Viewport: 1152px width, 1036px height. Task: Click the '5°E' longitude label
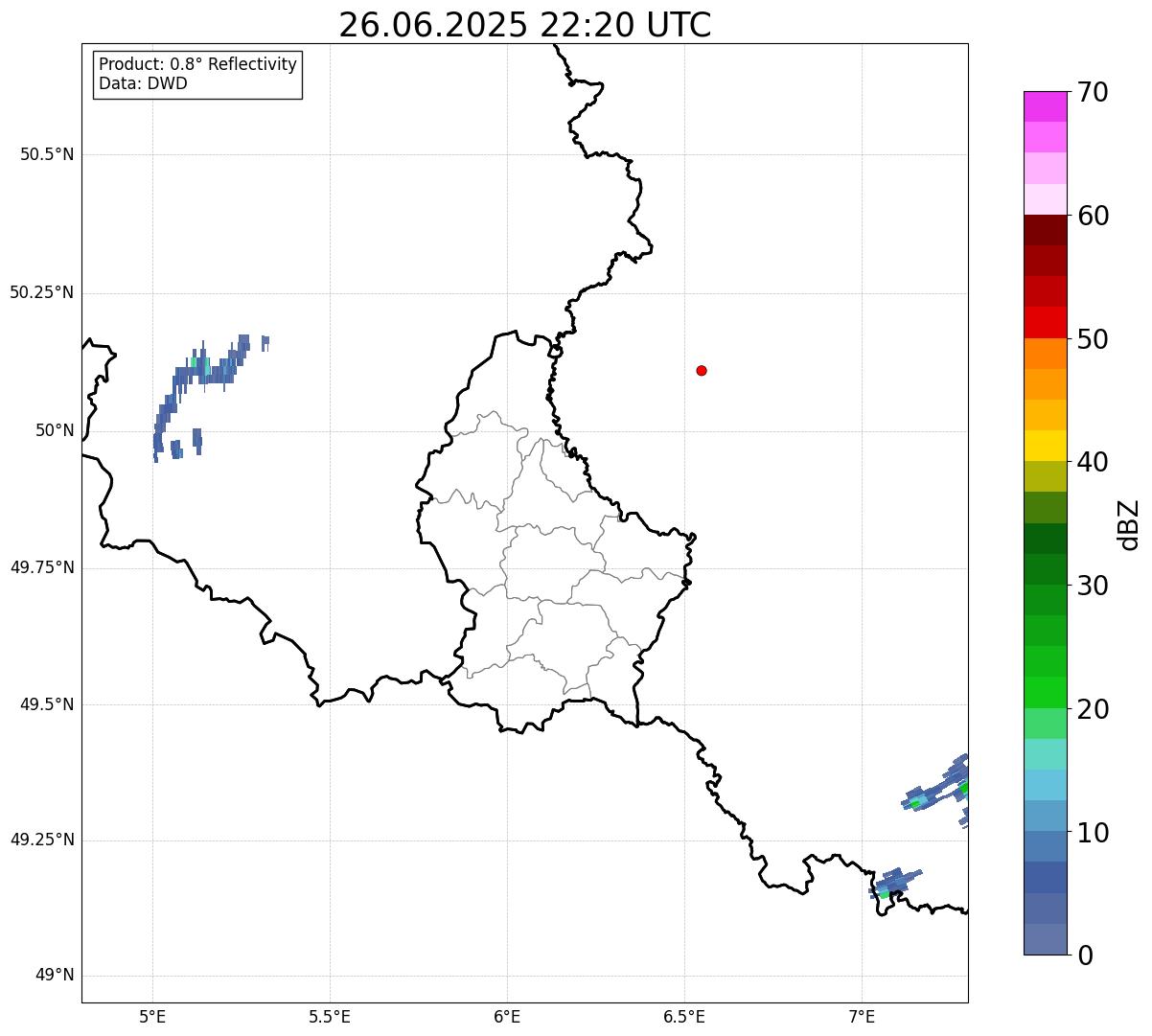point(152,1016)
